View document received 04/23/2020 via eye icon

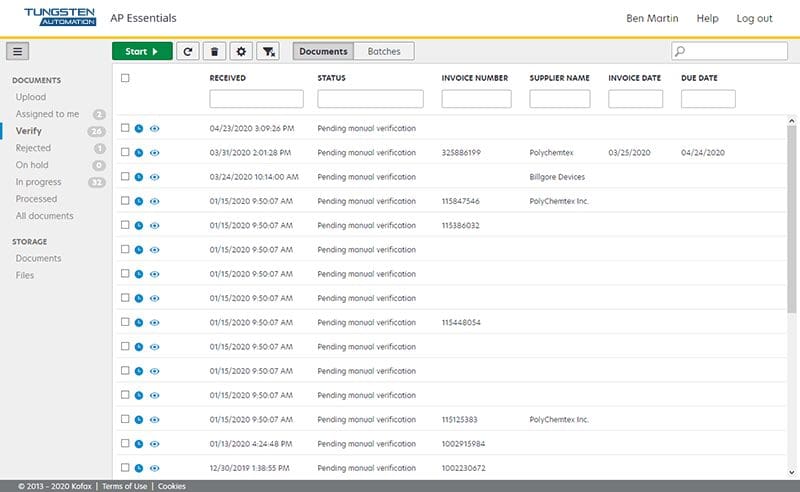(155, 129)
